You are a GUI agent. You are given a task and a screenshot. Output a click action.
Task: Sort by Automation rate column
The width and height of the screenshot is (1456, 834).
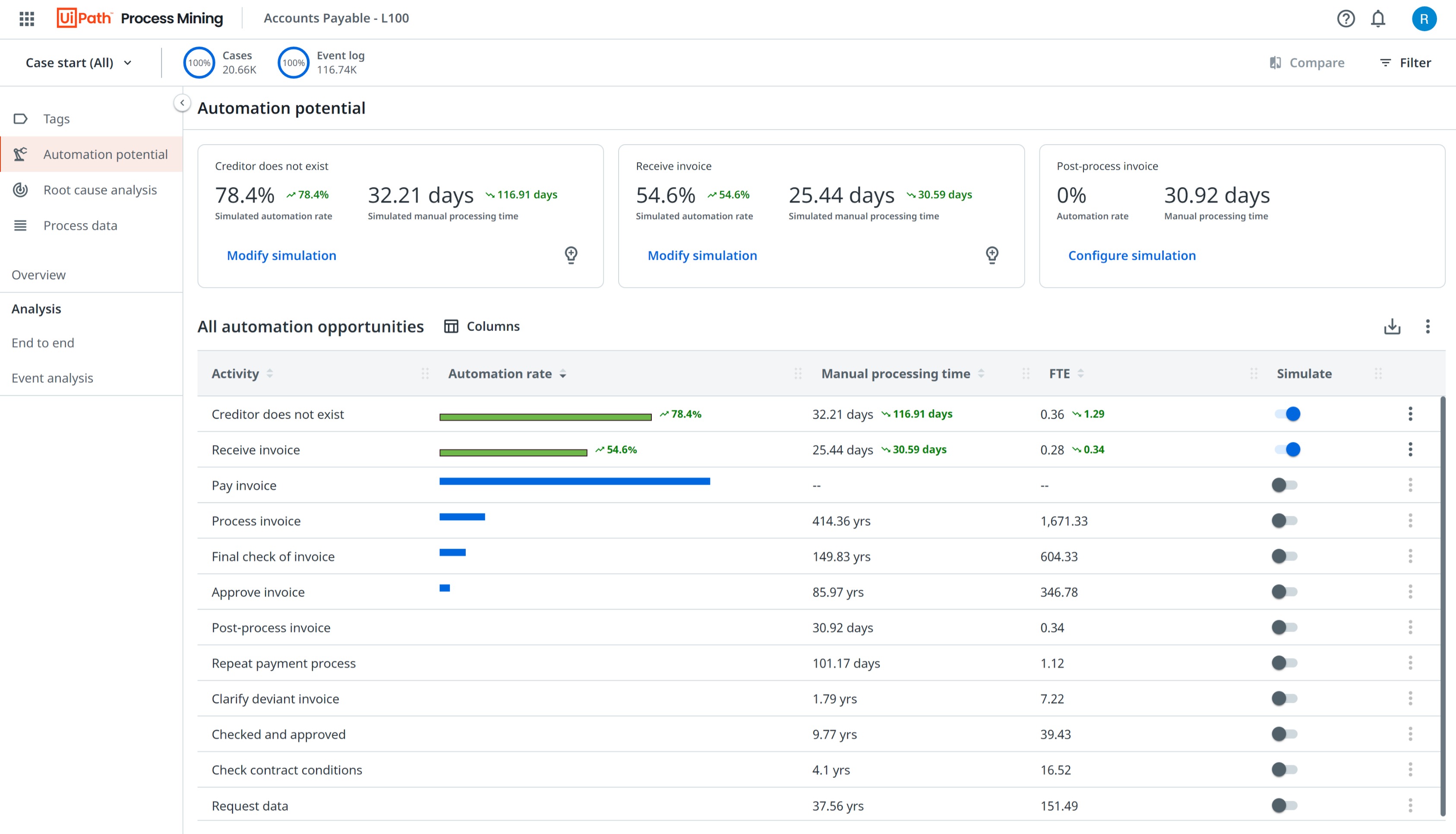pos(563,374)
